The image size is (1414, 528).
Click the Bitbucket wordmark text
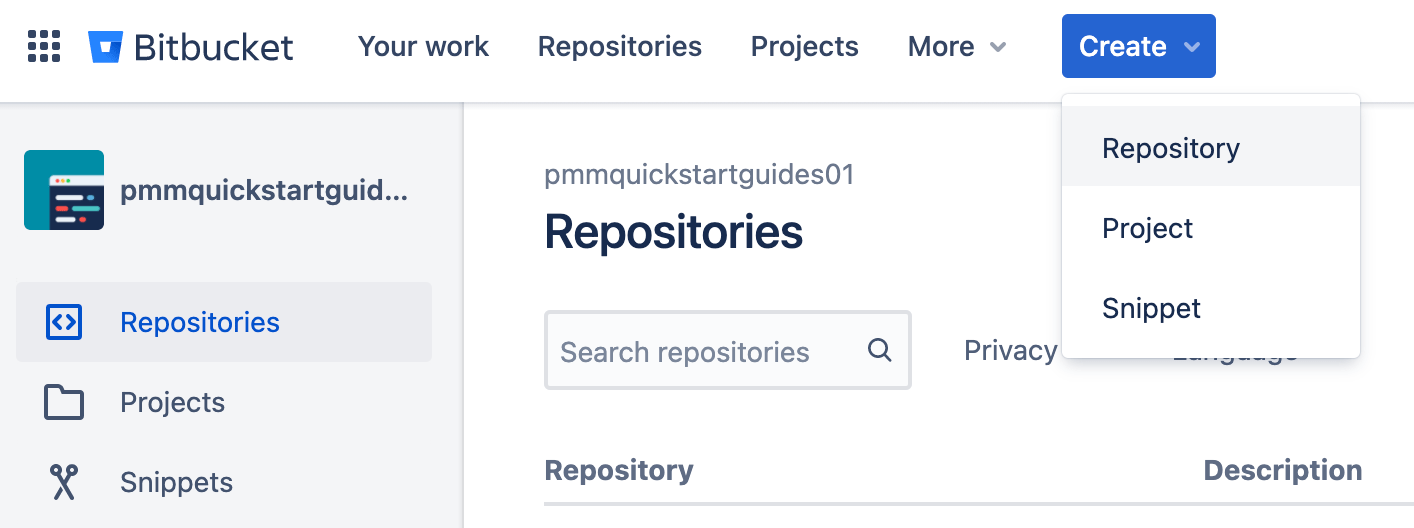(x=213, y=46)
